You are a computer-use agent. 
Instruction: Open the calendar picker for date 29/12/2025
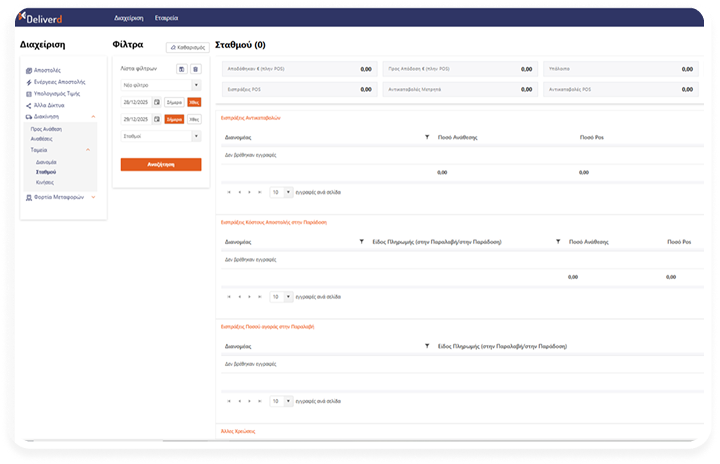(157, 118)
